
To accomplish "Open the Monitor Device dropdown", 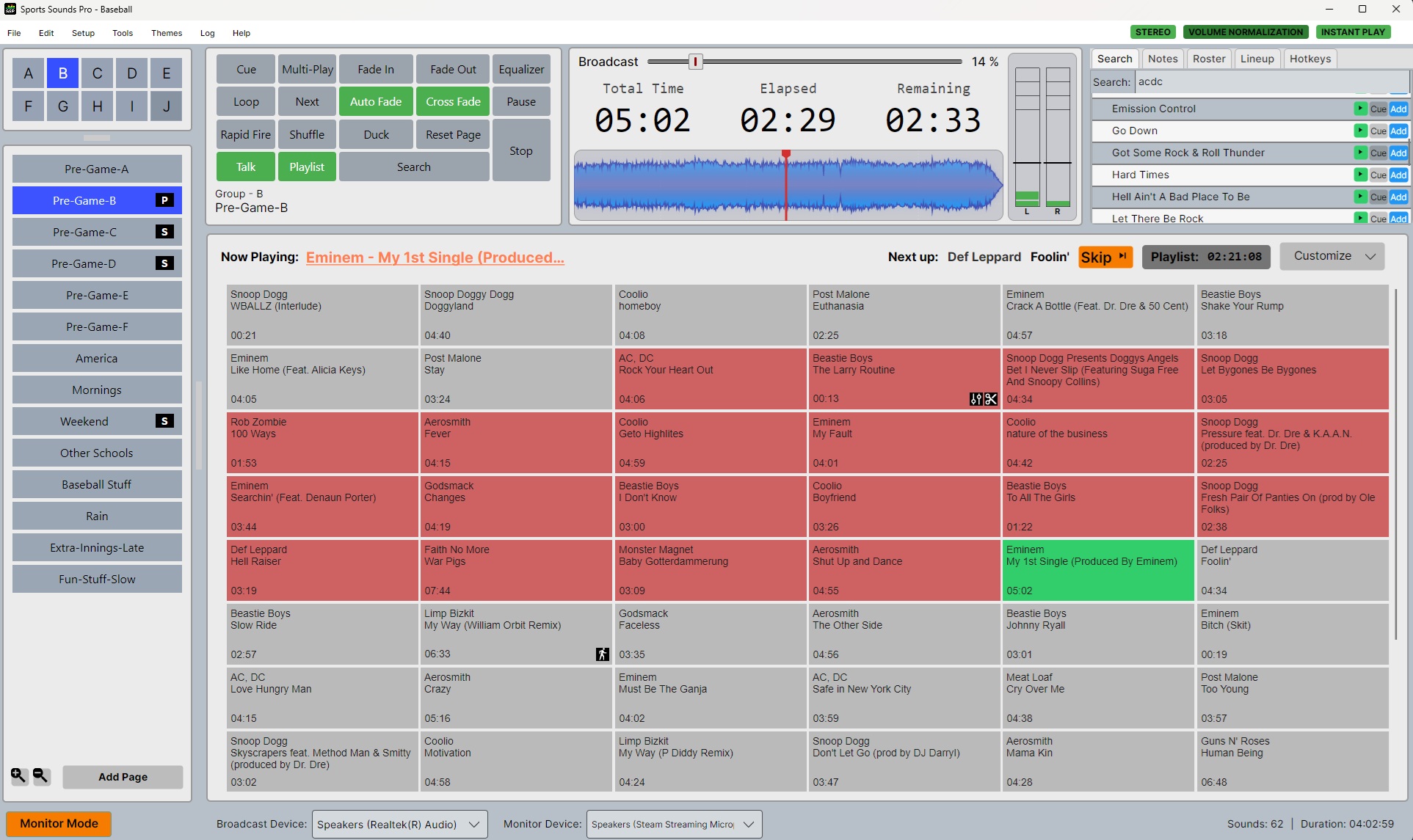I will [x=674, y=825].
